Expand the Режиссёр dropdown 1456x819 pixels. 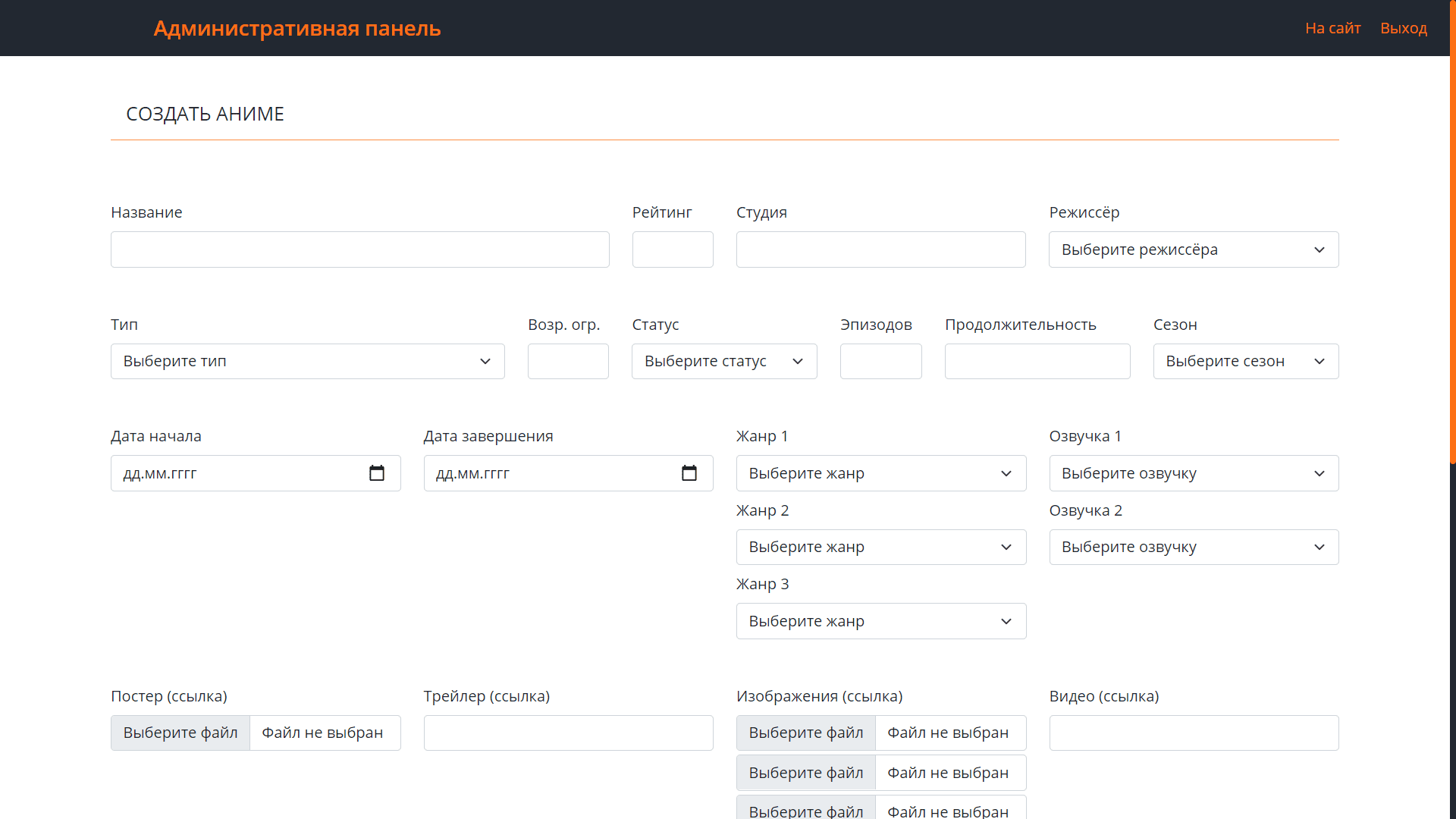(x=1193, y=249)
